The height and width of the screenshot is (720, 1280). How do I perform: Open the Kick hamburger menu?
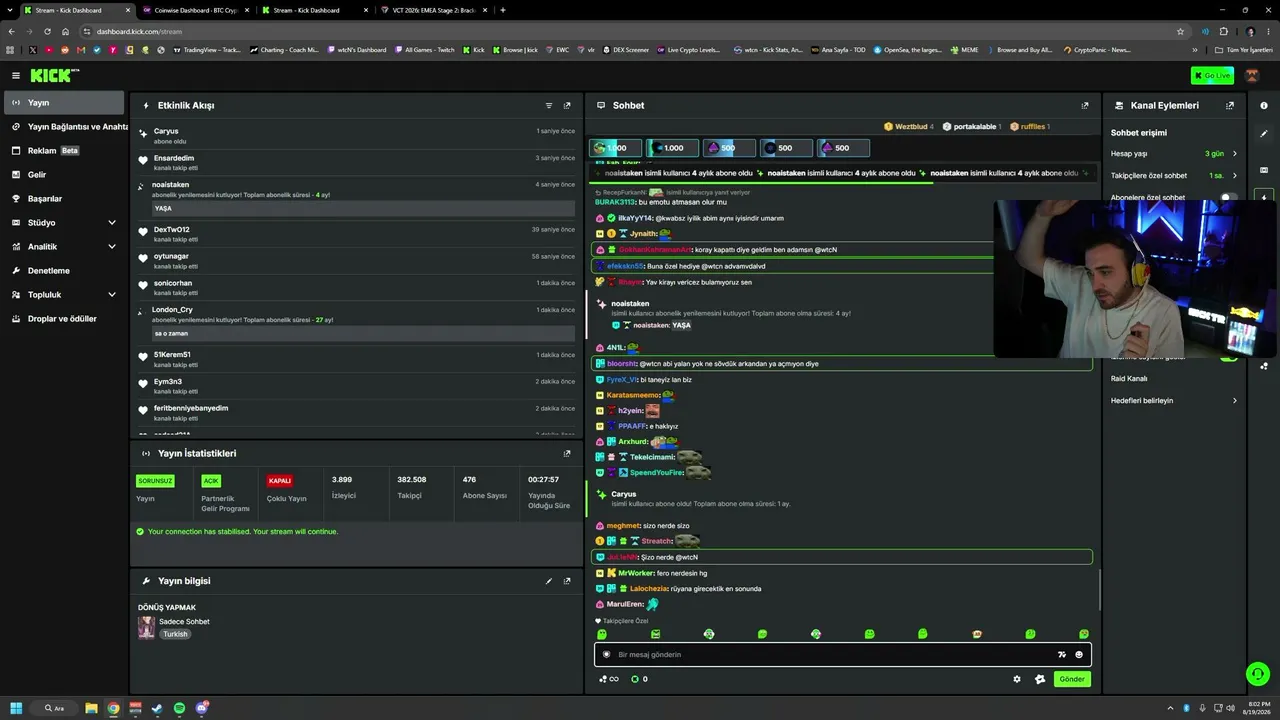click(x=16, y=75)
